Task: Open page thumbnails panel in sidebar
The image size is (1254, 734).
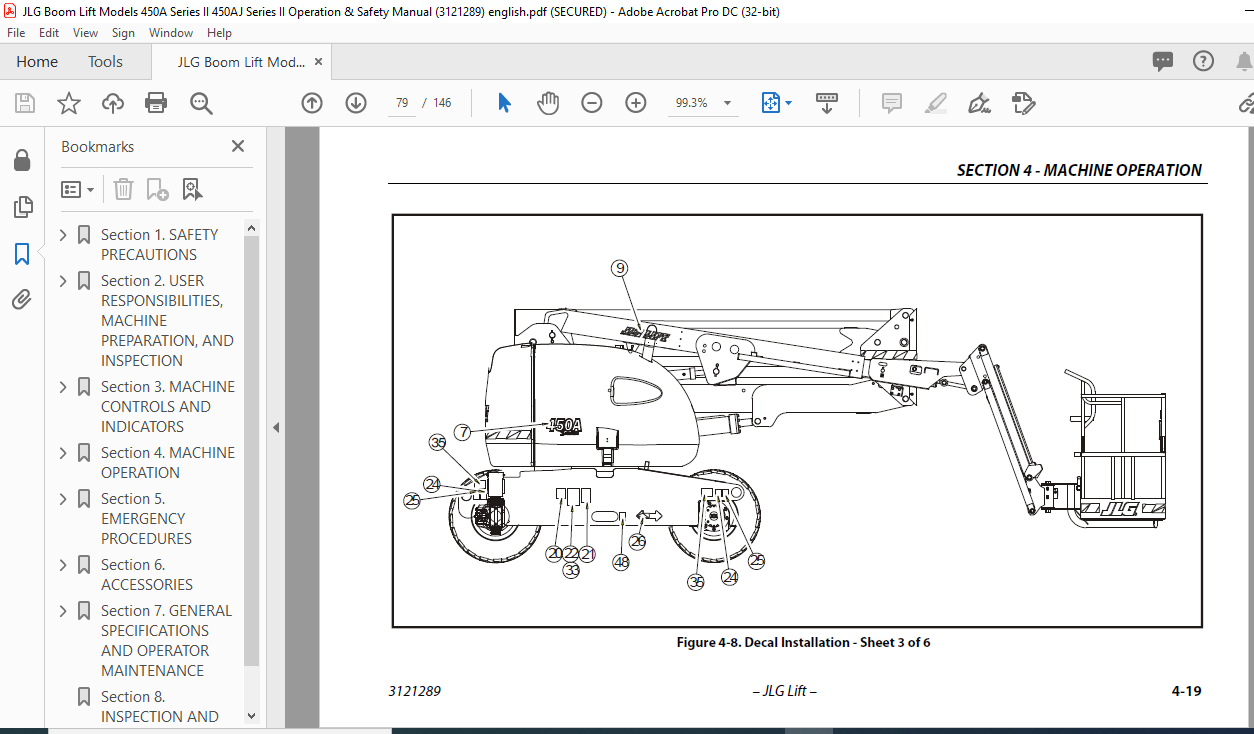Action: (21, 207)
